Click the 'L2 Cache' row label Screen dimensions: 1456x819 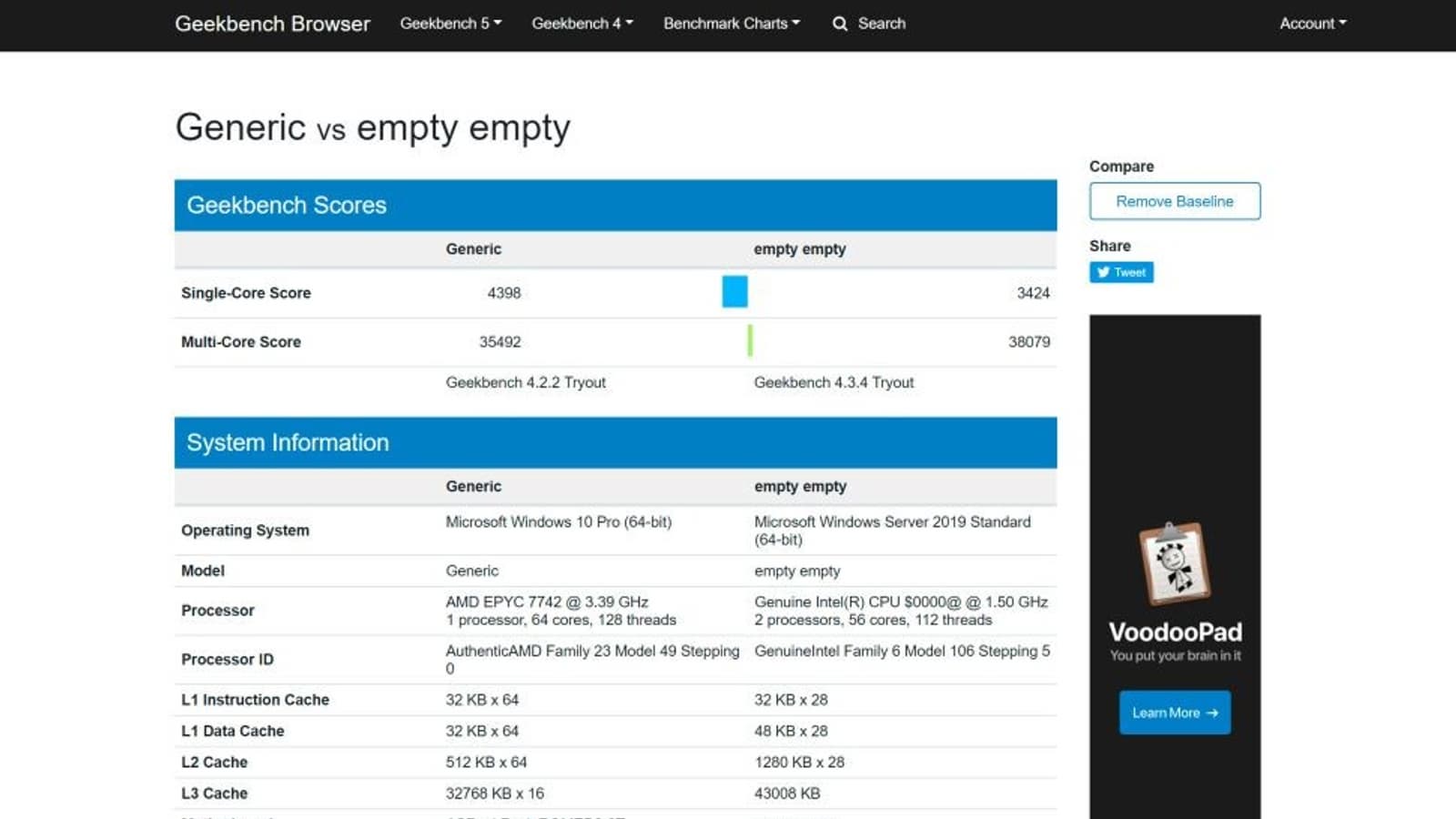pos(214,763)
